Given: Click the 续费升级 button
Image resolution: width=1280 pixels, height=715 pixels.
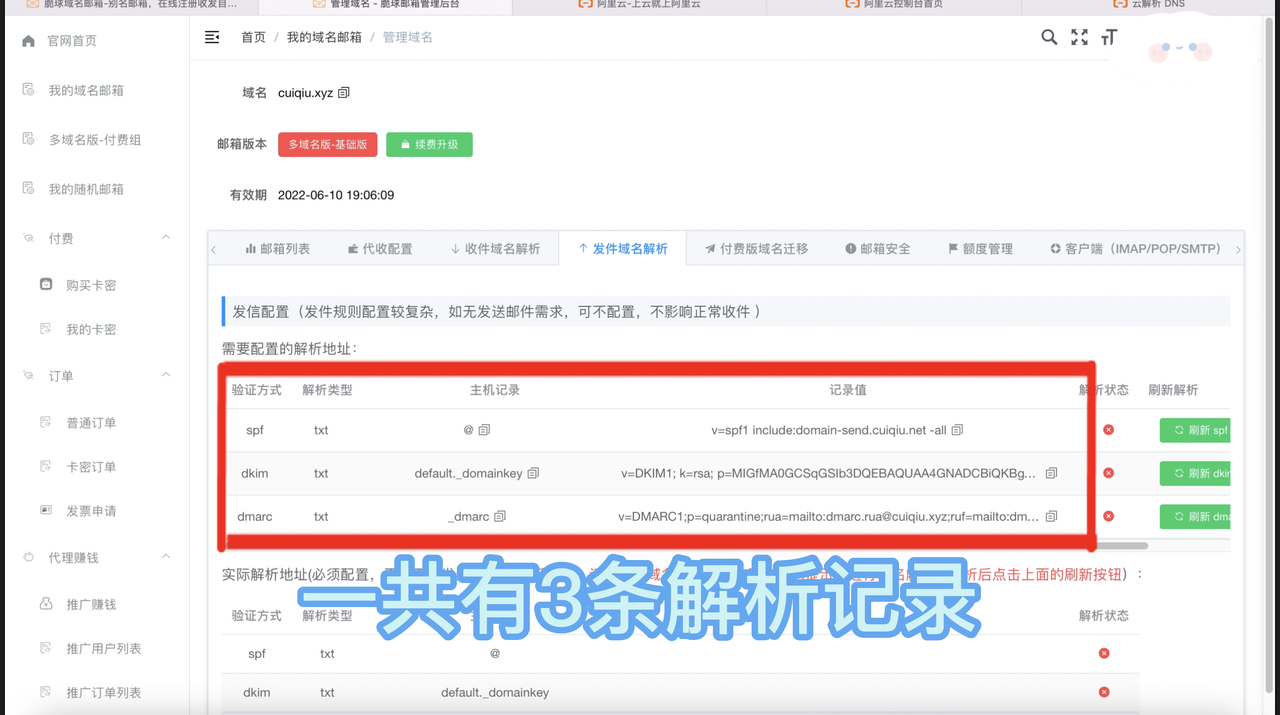Looking at the screenshot, I should (429, 144).
